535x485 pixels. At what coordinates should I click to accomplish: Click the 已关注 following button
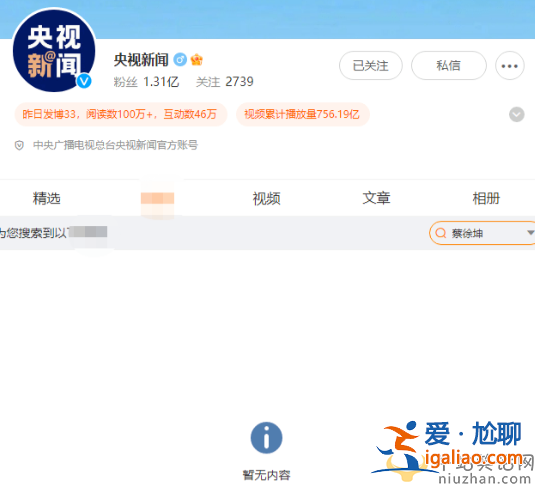(371, 66)
